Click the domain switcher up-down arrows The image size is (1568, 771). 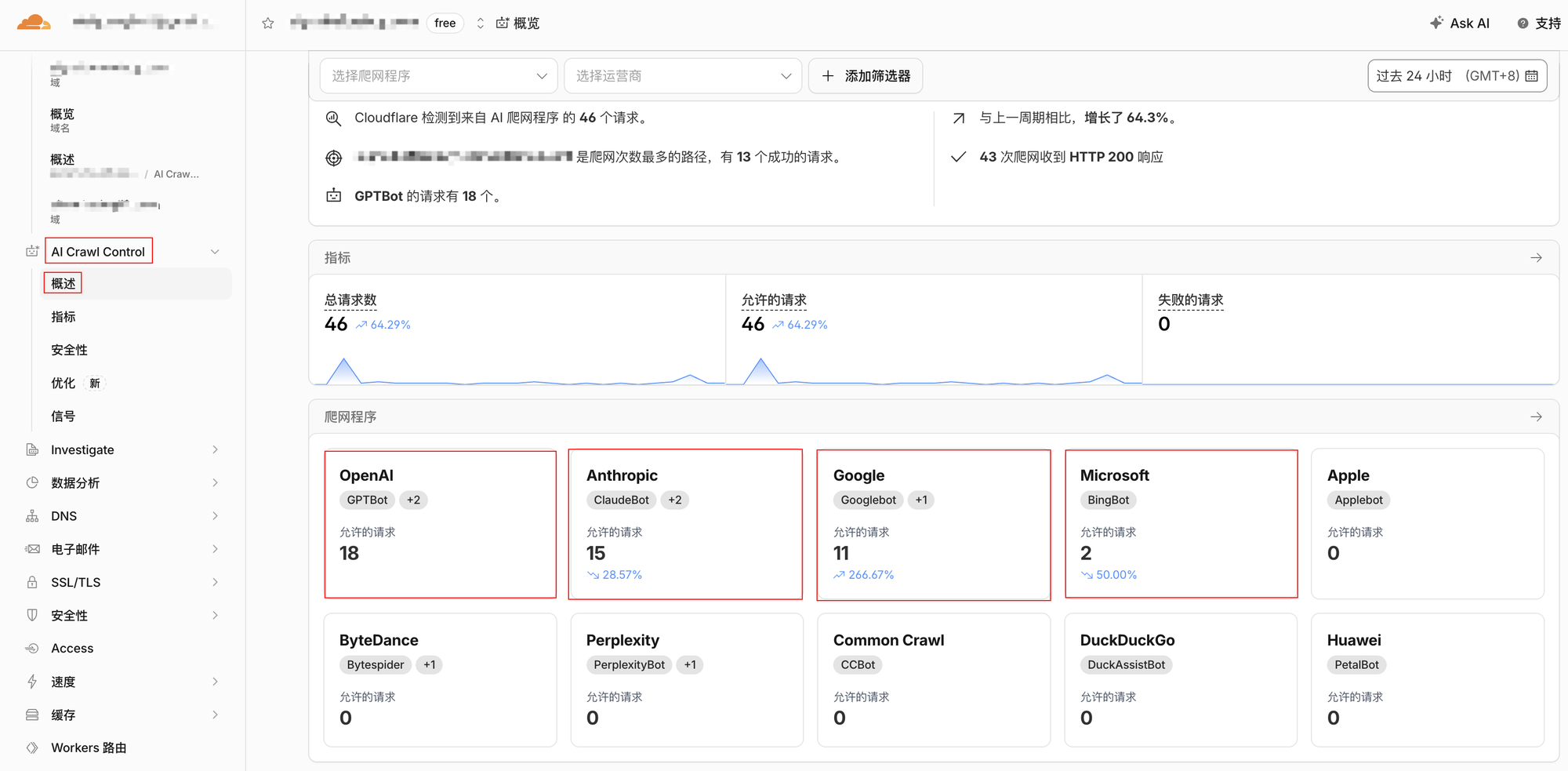pyautogui.click(x=481, y=24)
